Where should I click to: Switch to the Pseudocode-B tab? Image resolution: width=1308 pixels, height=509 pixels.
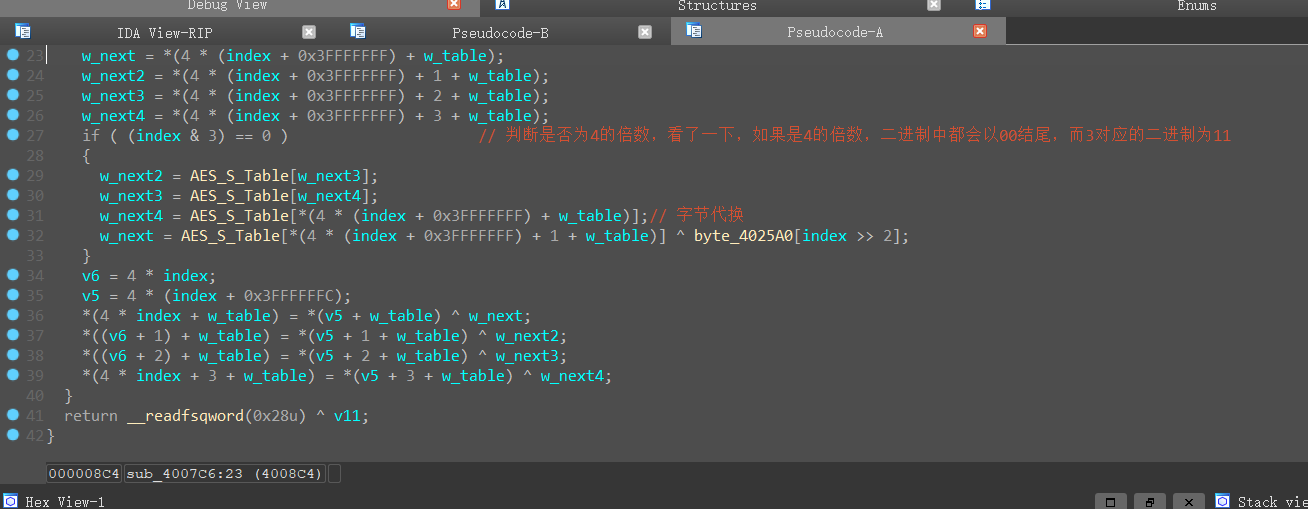click(500, 33)
